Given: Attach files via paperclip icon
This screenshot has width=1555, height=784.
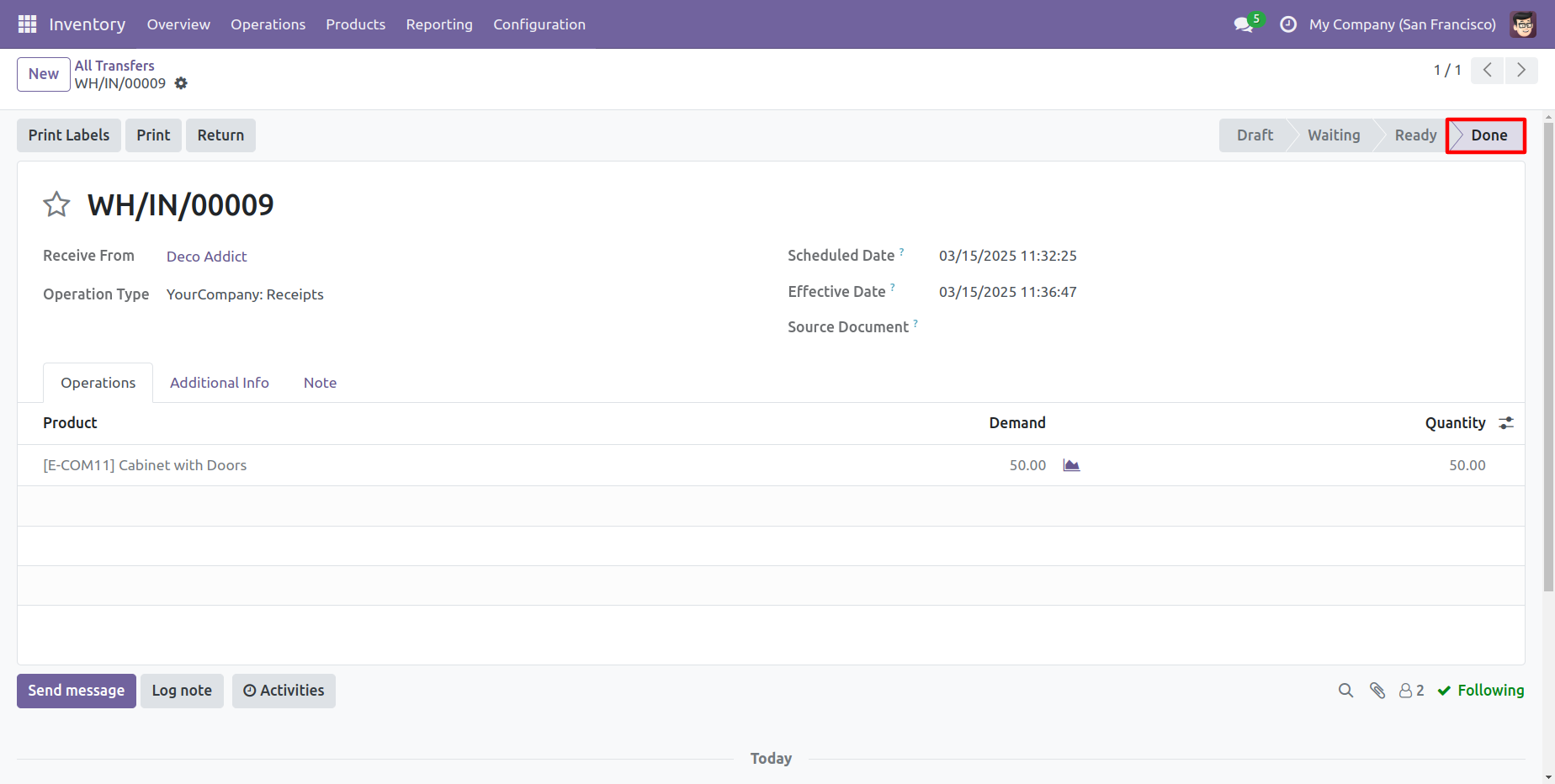Looking at the screenshot, I should pos(1377,691).
